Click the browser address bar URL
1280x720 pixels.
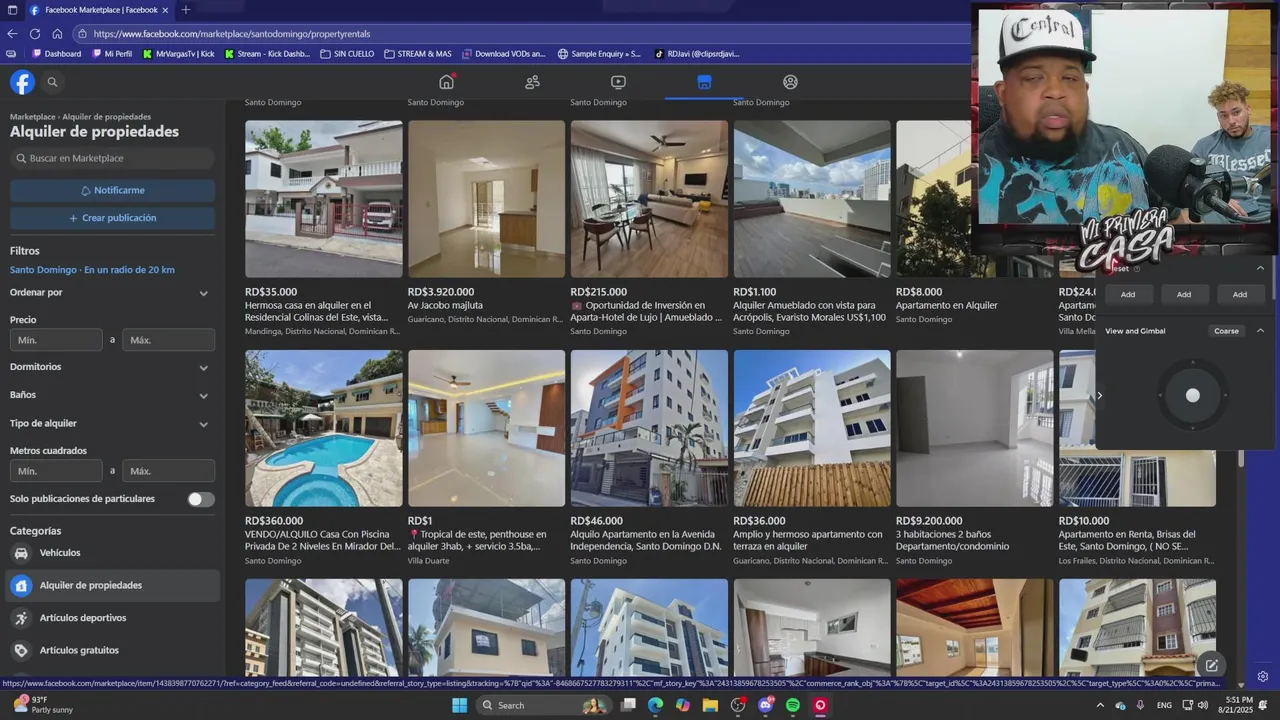(x=232, y=33)
